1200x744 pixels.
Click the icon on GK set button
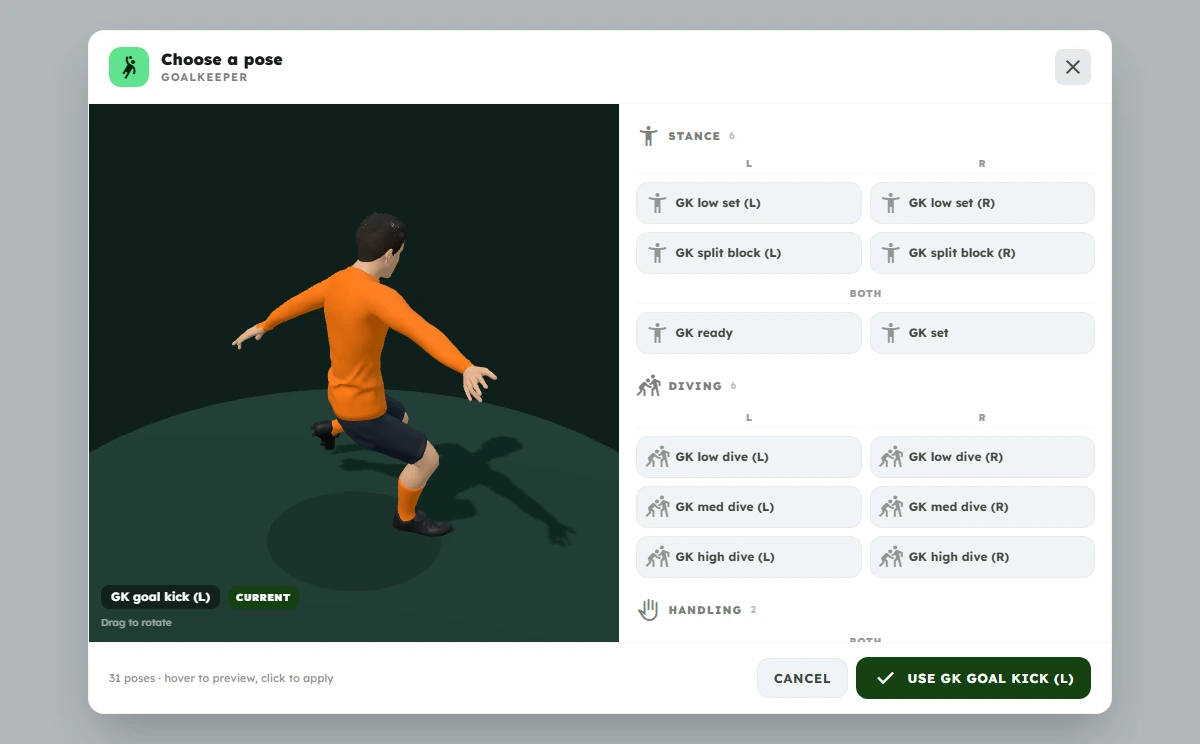pos(891,333)
